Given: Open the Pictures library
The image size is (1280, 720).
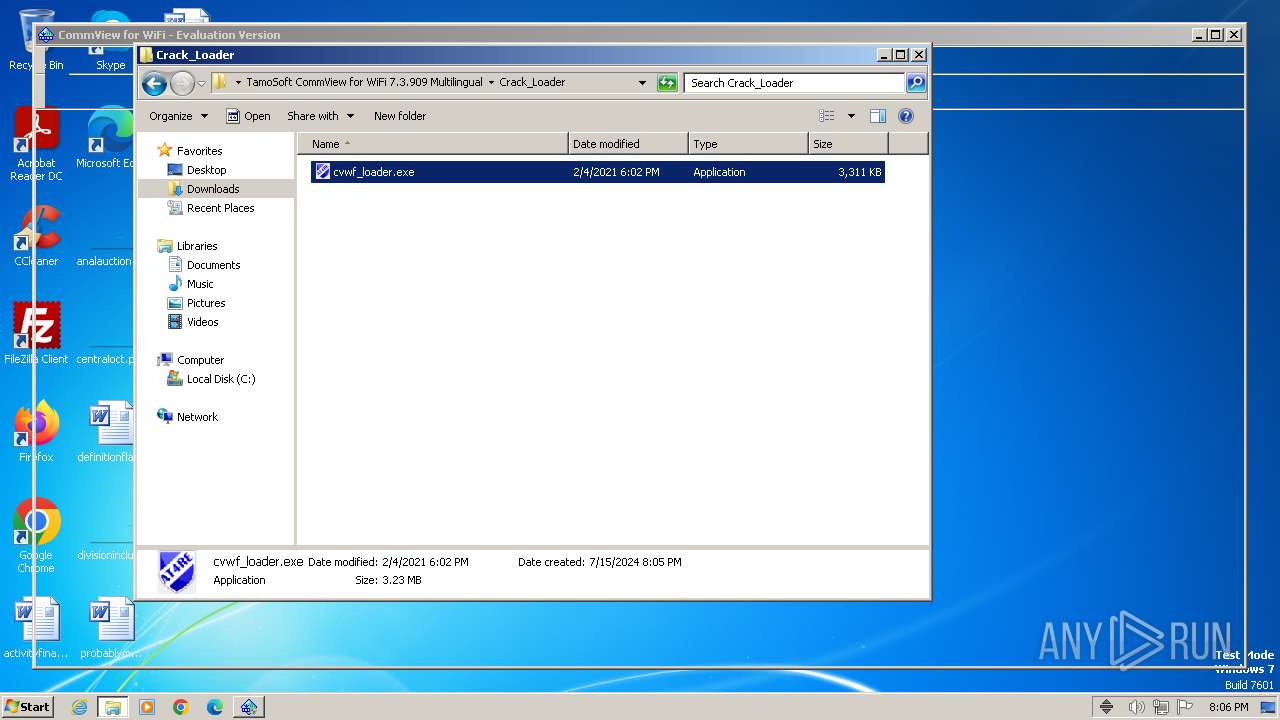Looking at the screenshot, I should [206, 303].
